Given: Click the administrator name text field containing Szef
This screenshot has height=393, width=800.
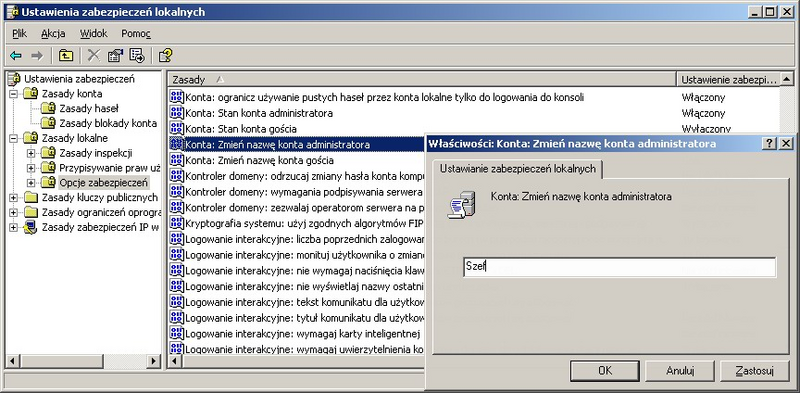Looking at the screenshot, I should click(619, 267).
